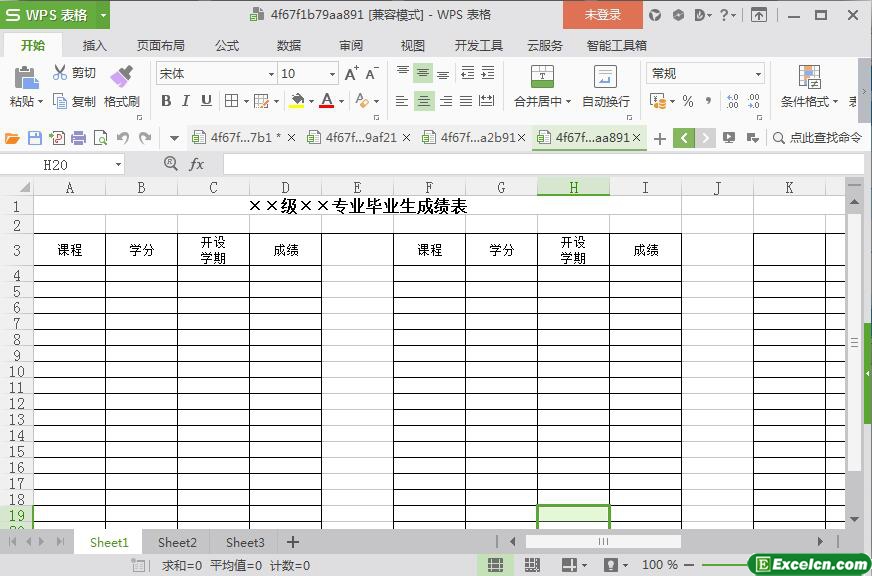Undo the last action
Screen dimensions: 872x576
(123, 138)
